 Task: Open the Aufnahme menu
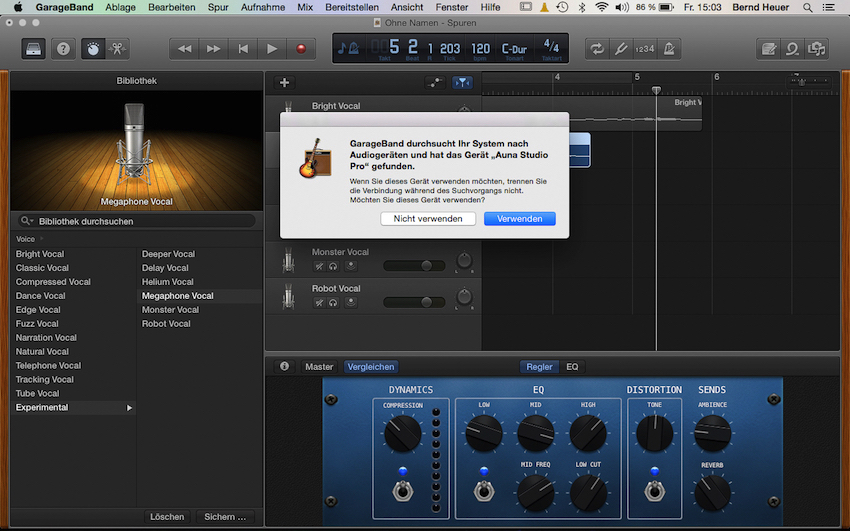[x=263, y=7]
